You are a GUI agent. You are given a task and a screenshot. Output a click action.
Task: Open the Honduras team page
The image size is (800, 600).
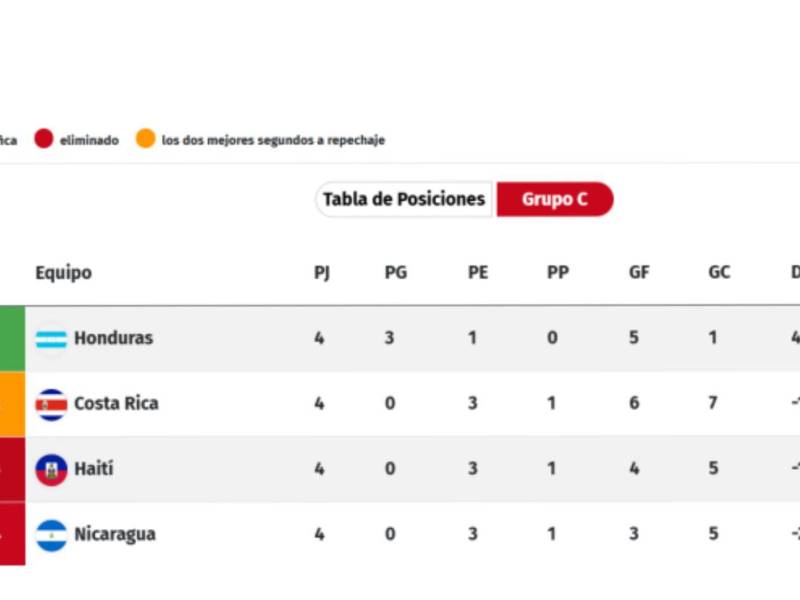113,338
